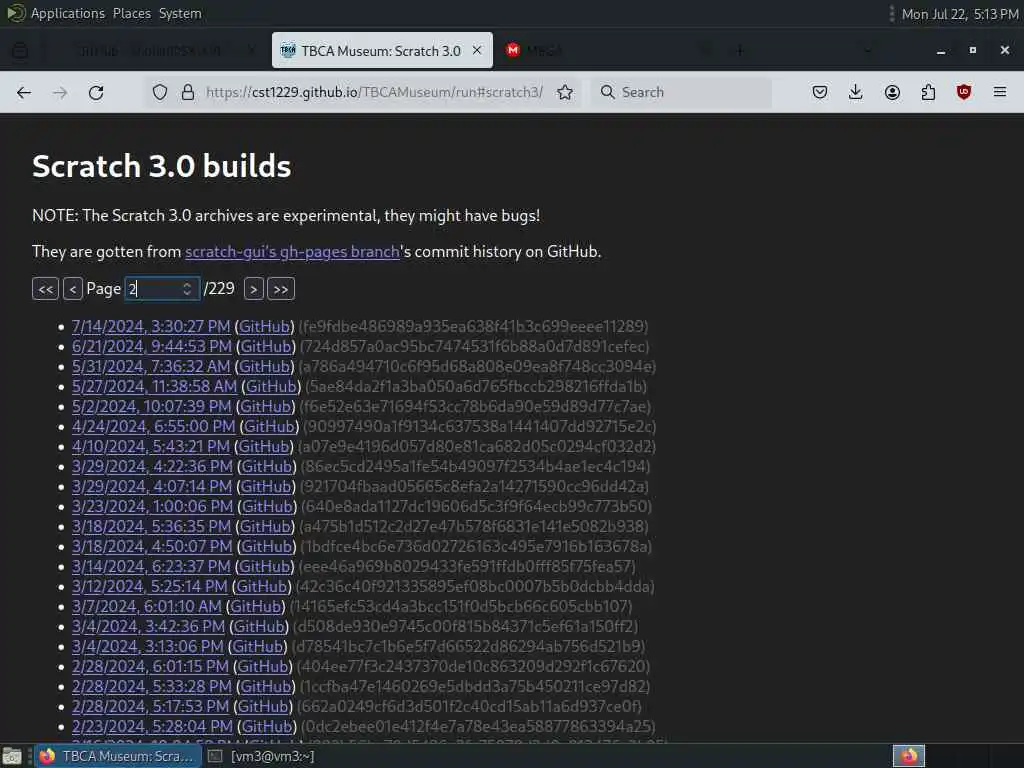This screenshot has width=1024, height=768.
Task: Open GitHub link for 3/18/2024, 4:50:07 PM
Action: point(266,547)
